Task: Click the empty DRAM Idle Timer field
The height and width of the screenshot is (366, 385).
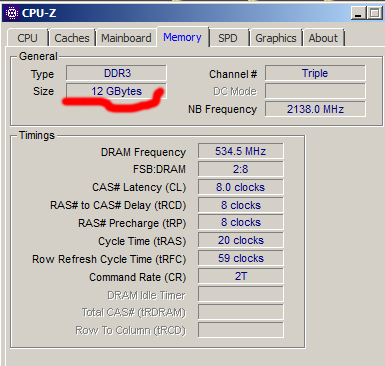Action: (241, 294)
